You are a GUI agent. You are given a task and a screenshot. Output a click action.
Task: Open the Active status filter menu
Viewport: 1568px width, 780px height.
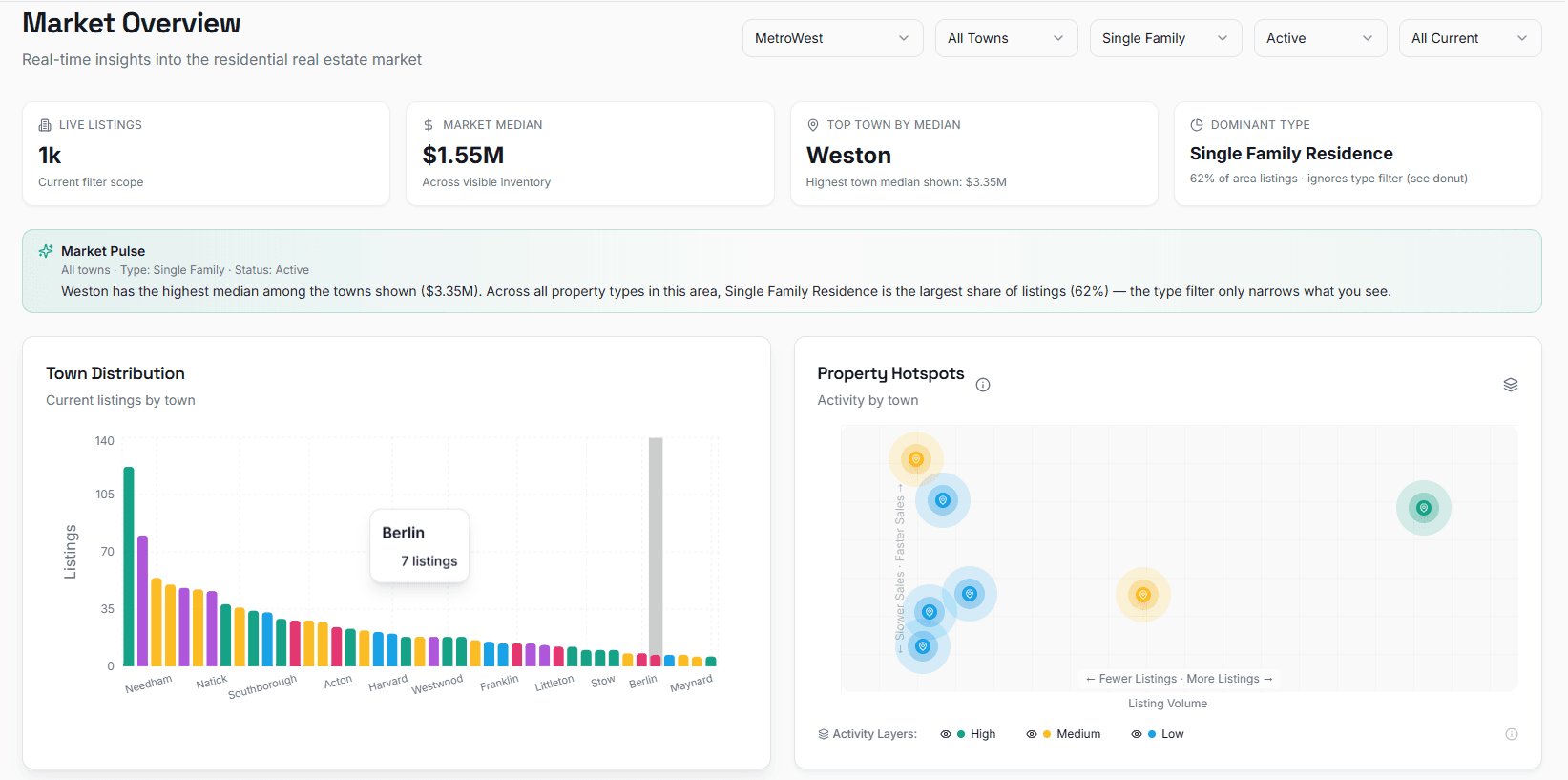coord(1320,38)
